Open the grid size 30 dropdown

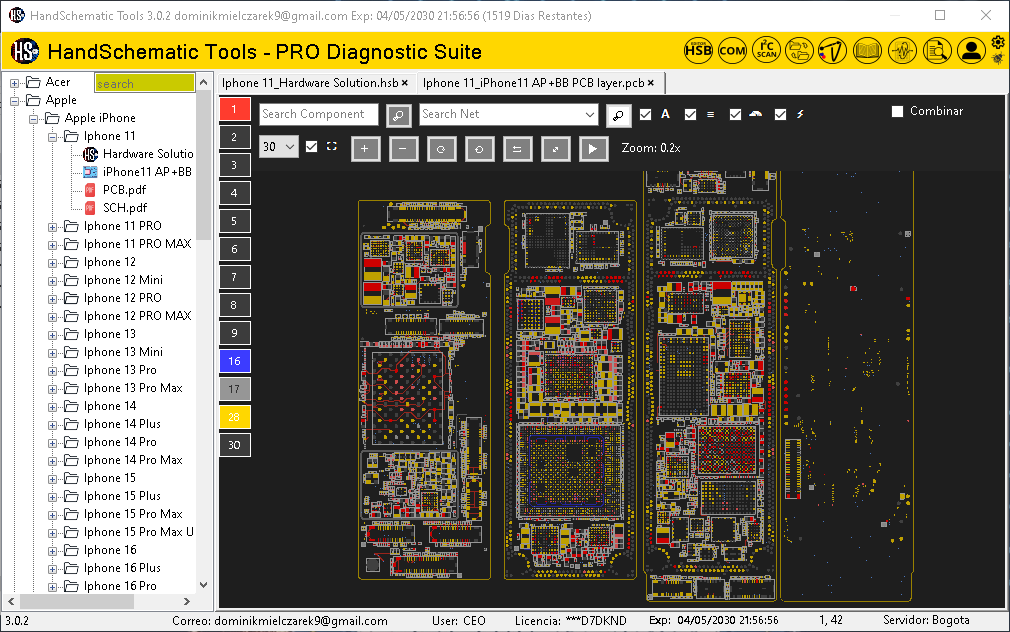(x=278, y=146)
